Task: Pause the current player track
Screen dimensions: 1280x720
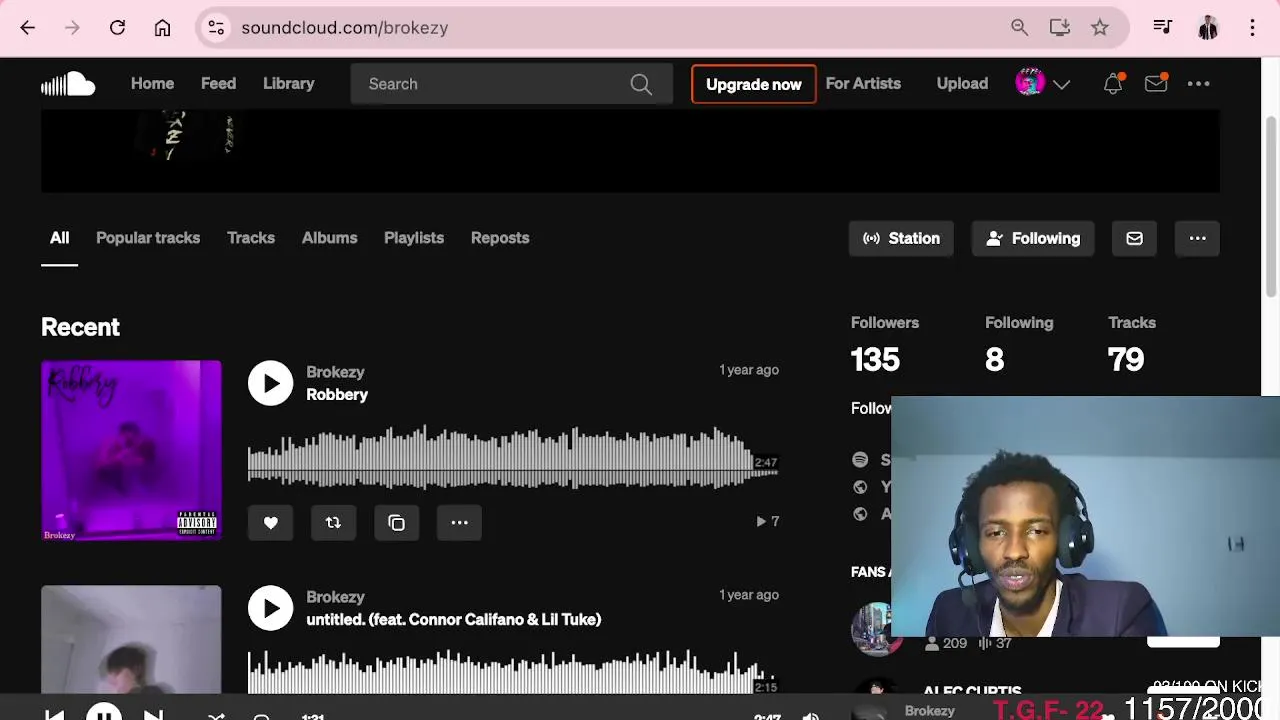Action: [104, 713]
